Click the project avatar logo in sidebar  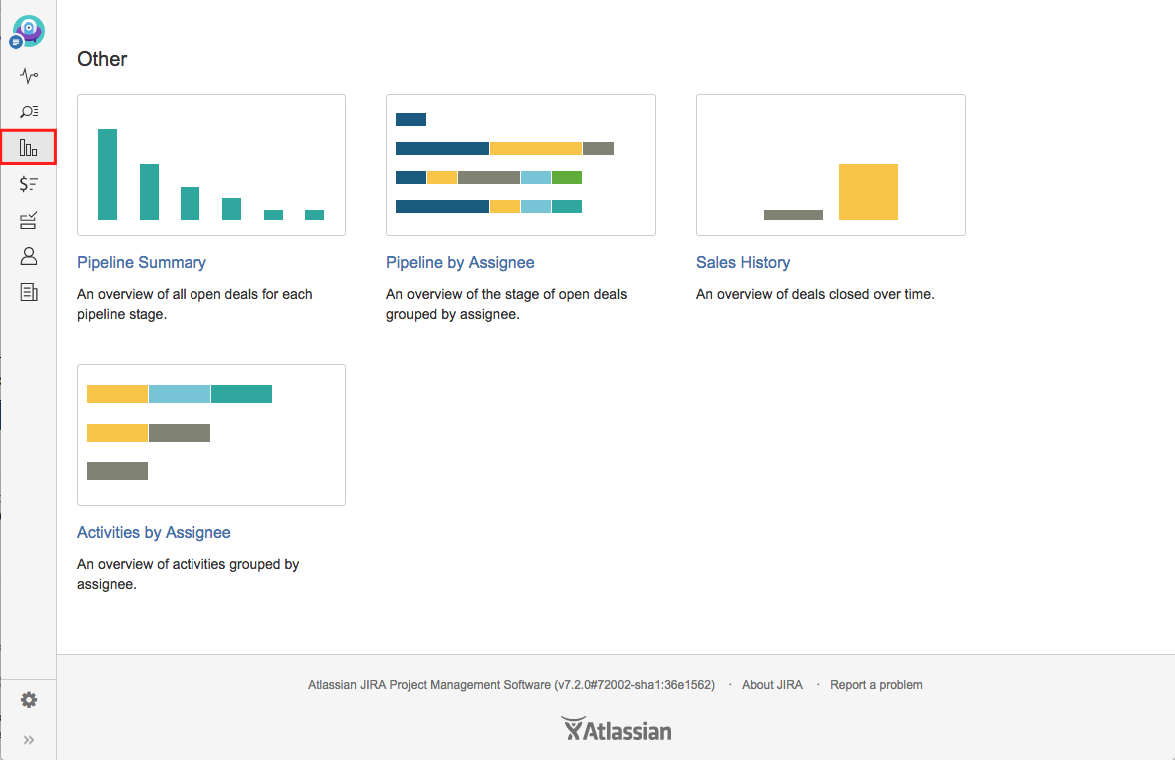pyautogui.click(x=28, y=31)
